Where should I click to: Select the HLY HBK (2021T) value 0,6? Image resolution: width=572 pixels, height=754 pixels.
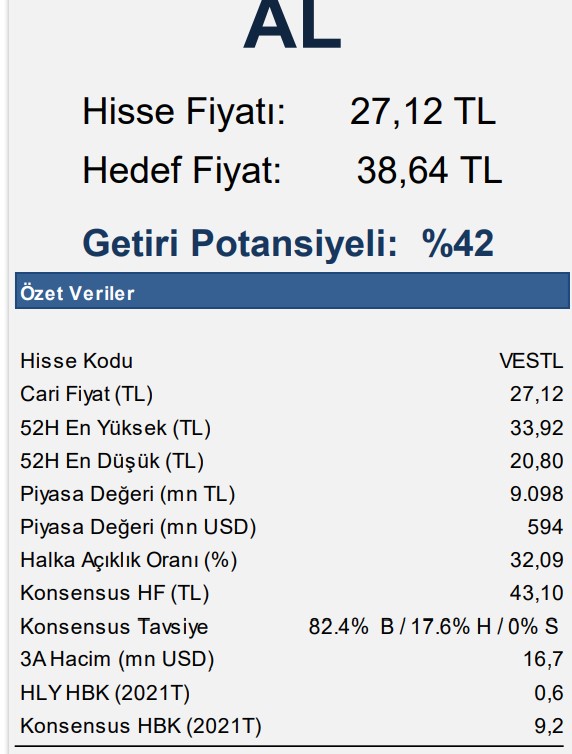[548, 693]
